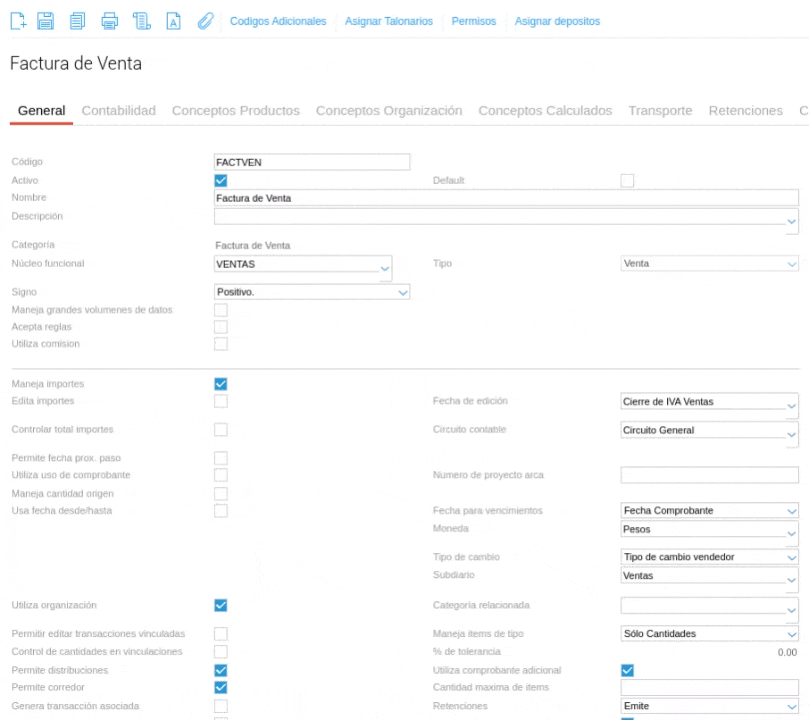This screenshot has height=720, width=809.
Task: Open the Asignar Talonarios option
Action: point(388,22)
